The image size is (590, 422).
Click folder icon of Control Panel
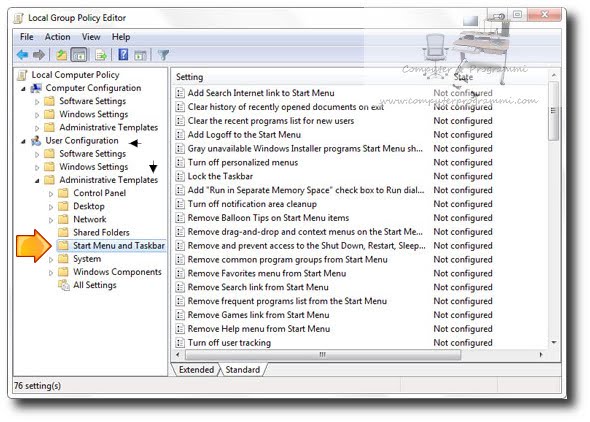point(63,193)
